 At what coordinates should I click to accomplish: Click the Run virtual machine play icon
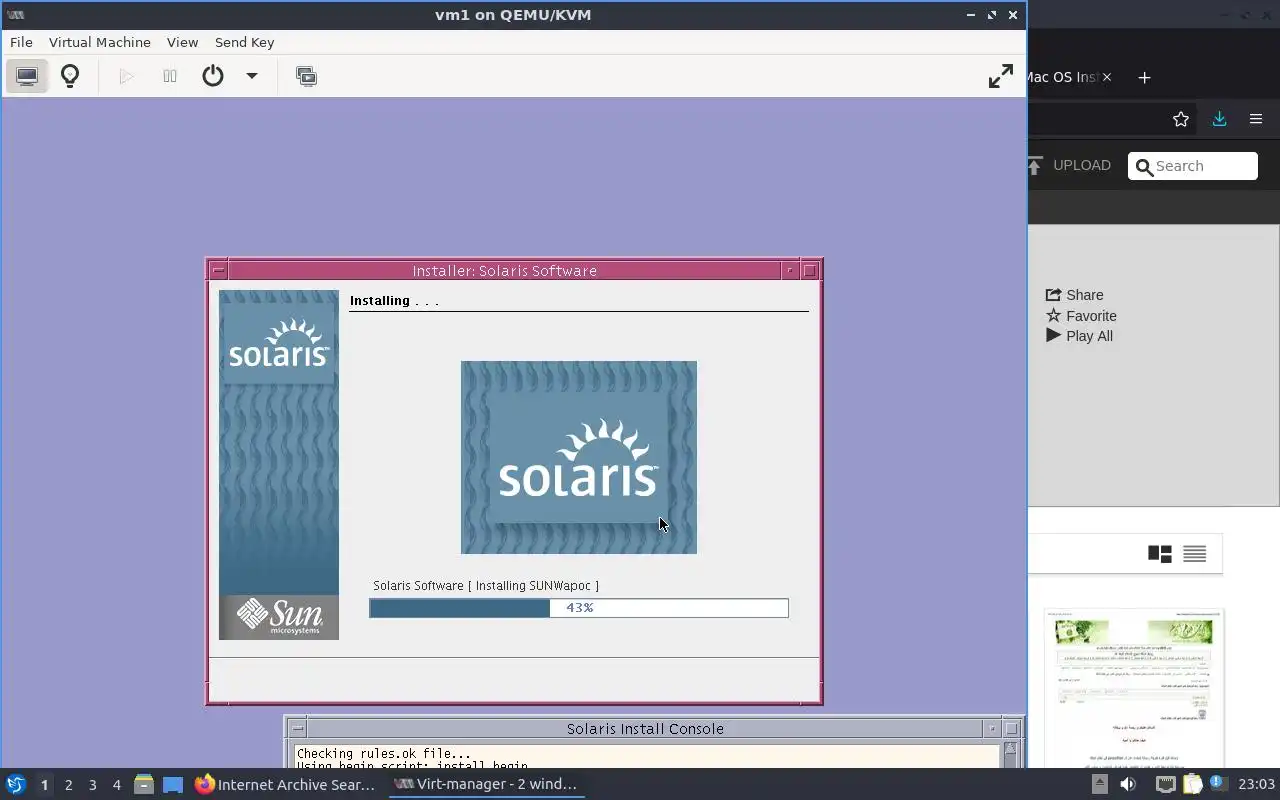(126, 76)
